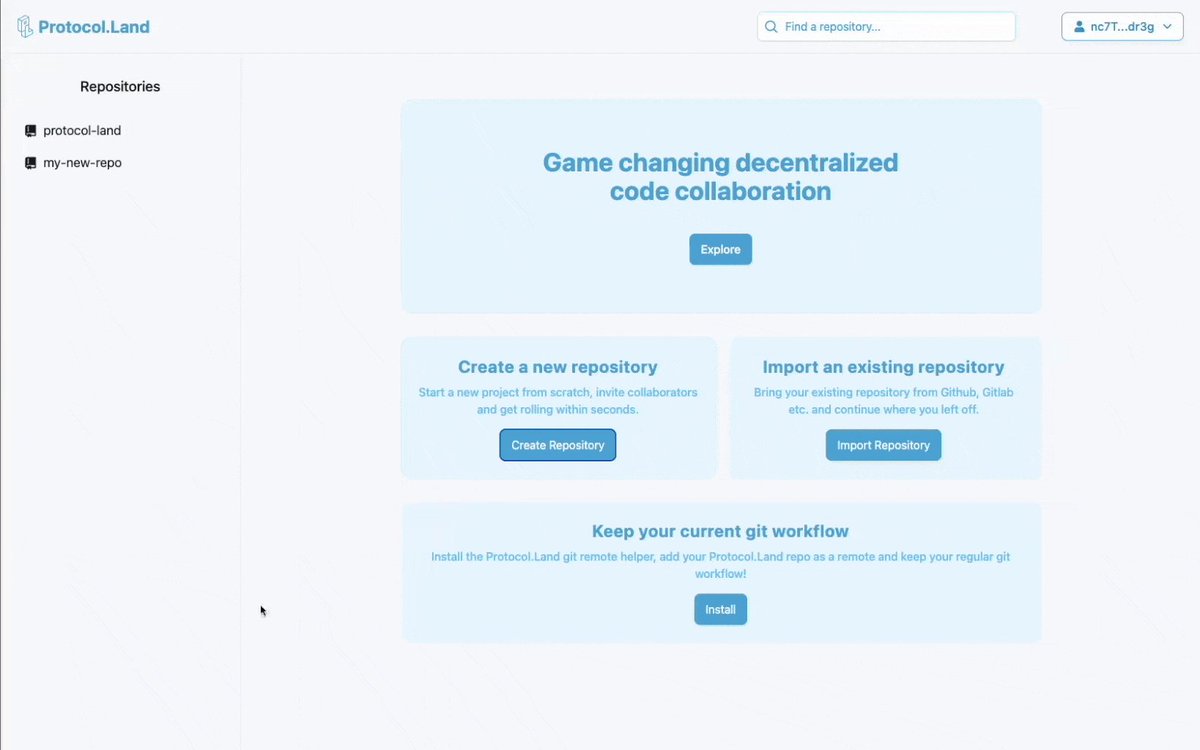This screenshot has width=1200, height=750.
Task: Click the Protocol.Land brand name
Action: (x=94, y=27)
